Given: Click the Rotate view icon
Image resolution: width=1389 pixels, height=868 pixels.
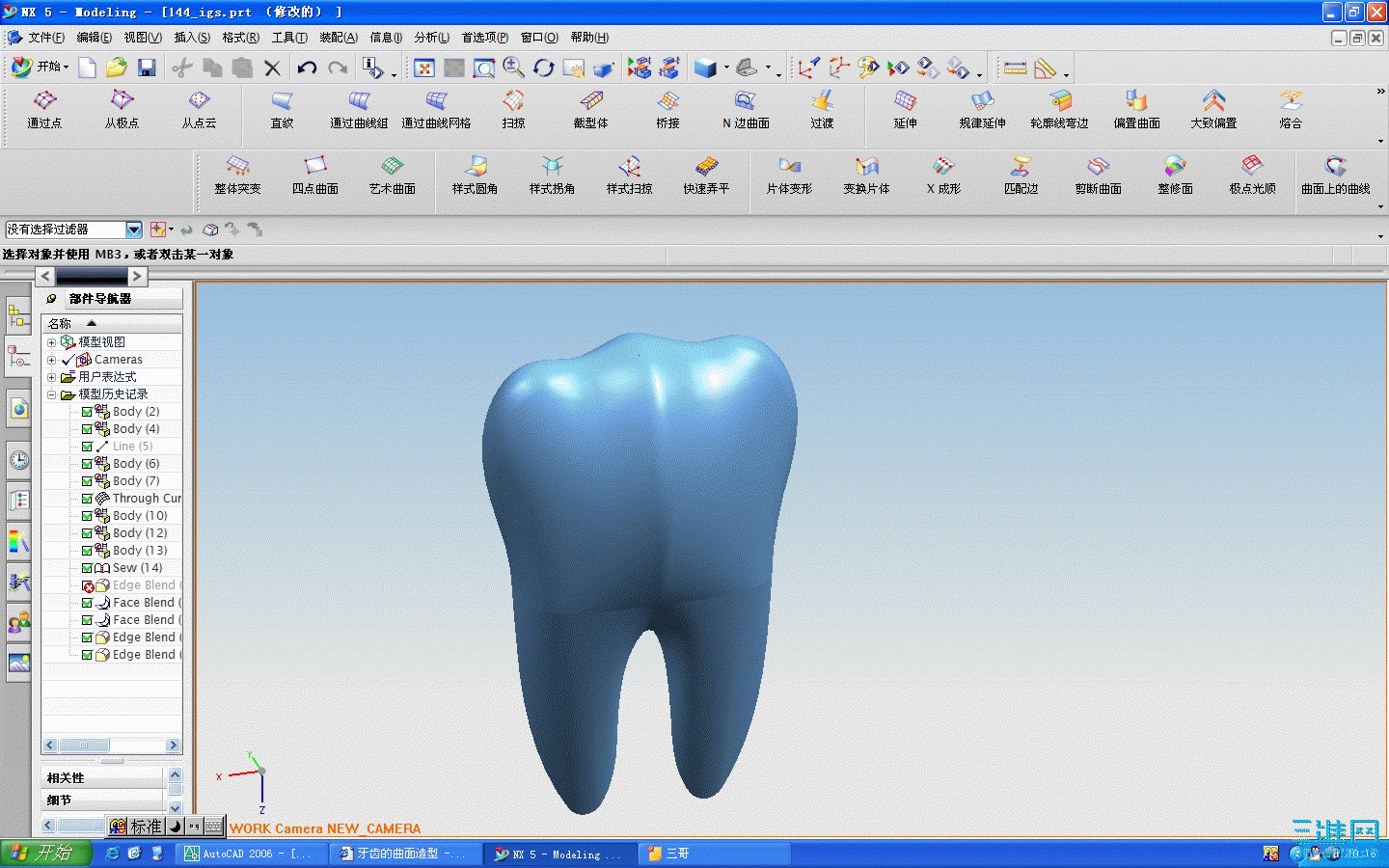Looking at the screenshot, I should tap(544, 68).
